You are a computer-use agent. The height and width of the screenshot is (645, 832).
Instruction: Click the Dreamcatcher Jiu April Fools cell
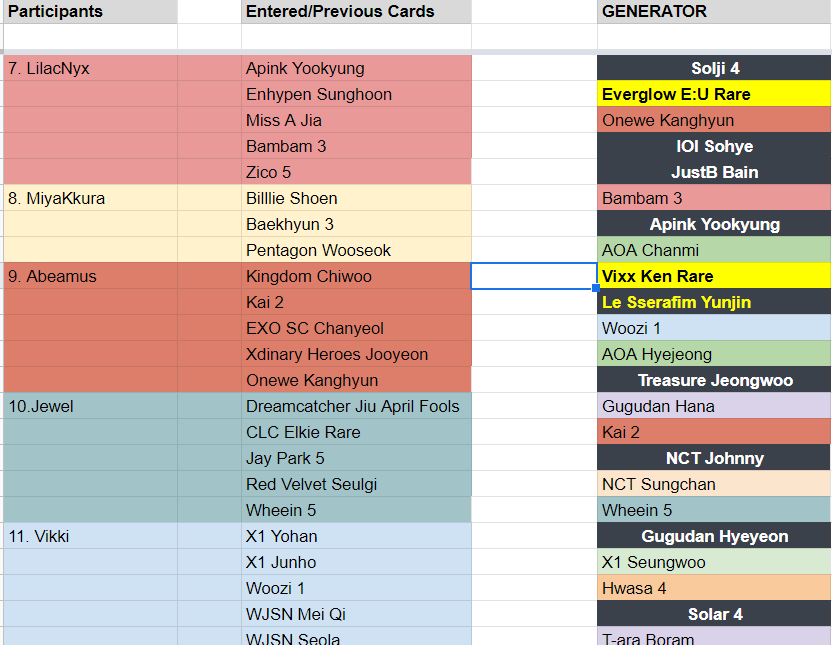tap(356, 406)
